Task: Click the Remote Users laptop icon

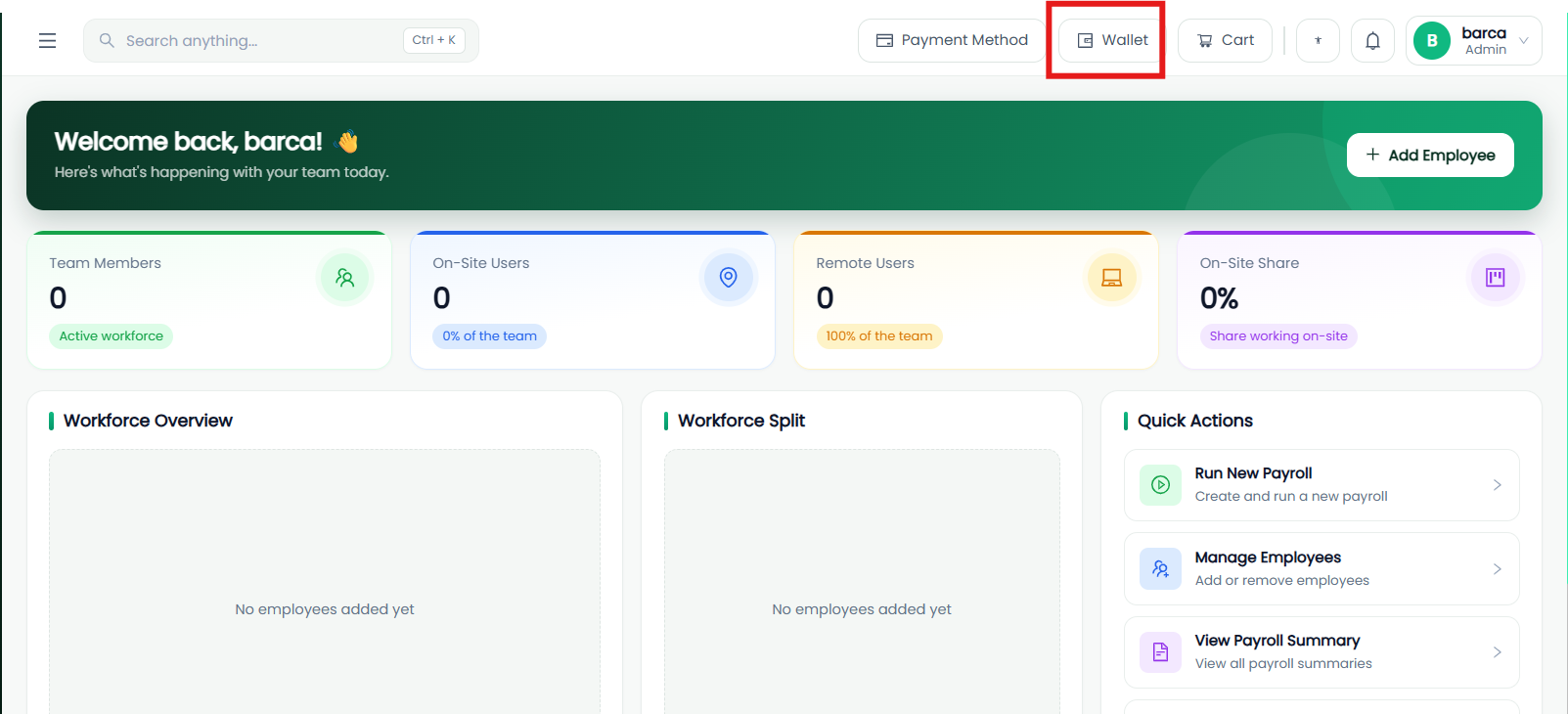Action: coord(1112,278)
